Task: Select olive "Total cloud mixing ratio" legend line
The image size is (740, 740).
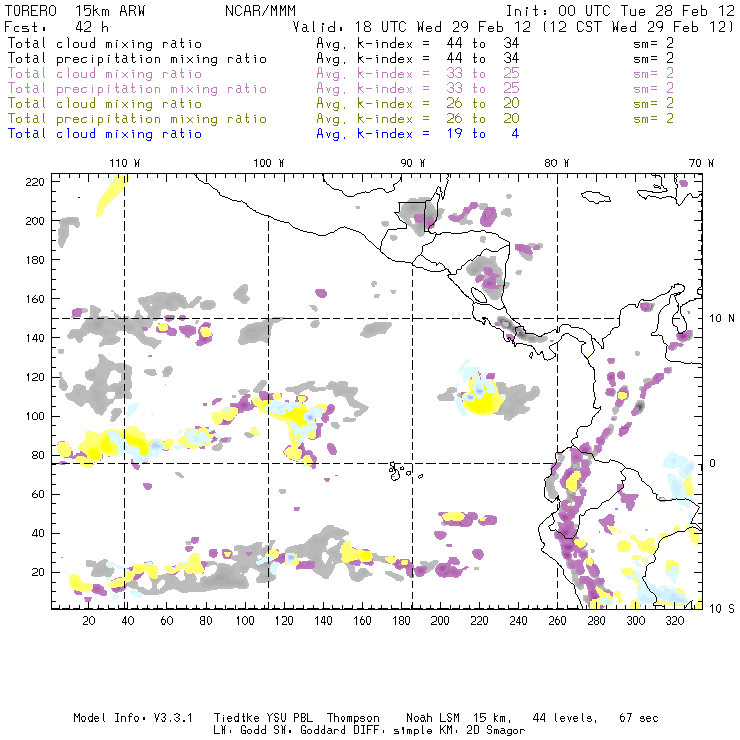Action: 105,104
